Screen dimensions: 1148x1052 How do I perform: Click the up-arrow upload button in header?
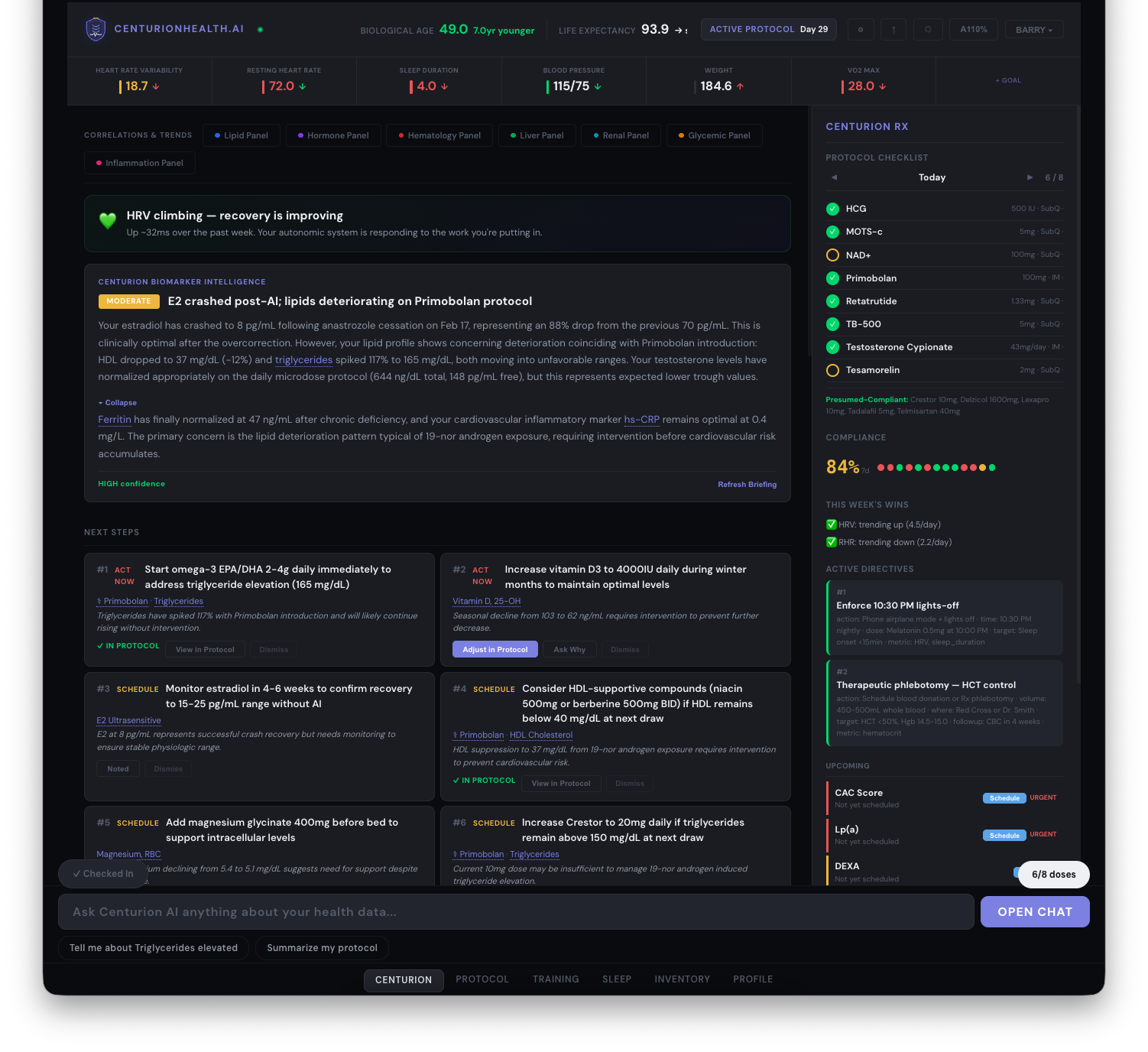[x=893, y=30]
